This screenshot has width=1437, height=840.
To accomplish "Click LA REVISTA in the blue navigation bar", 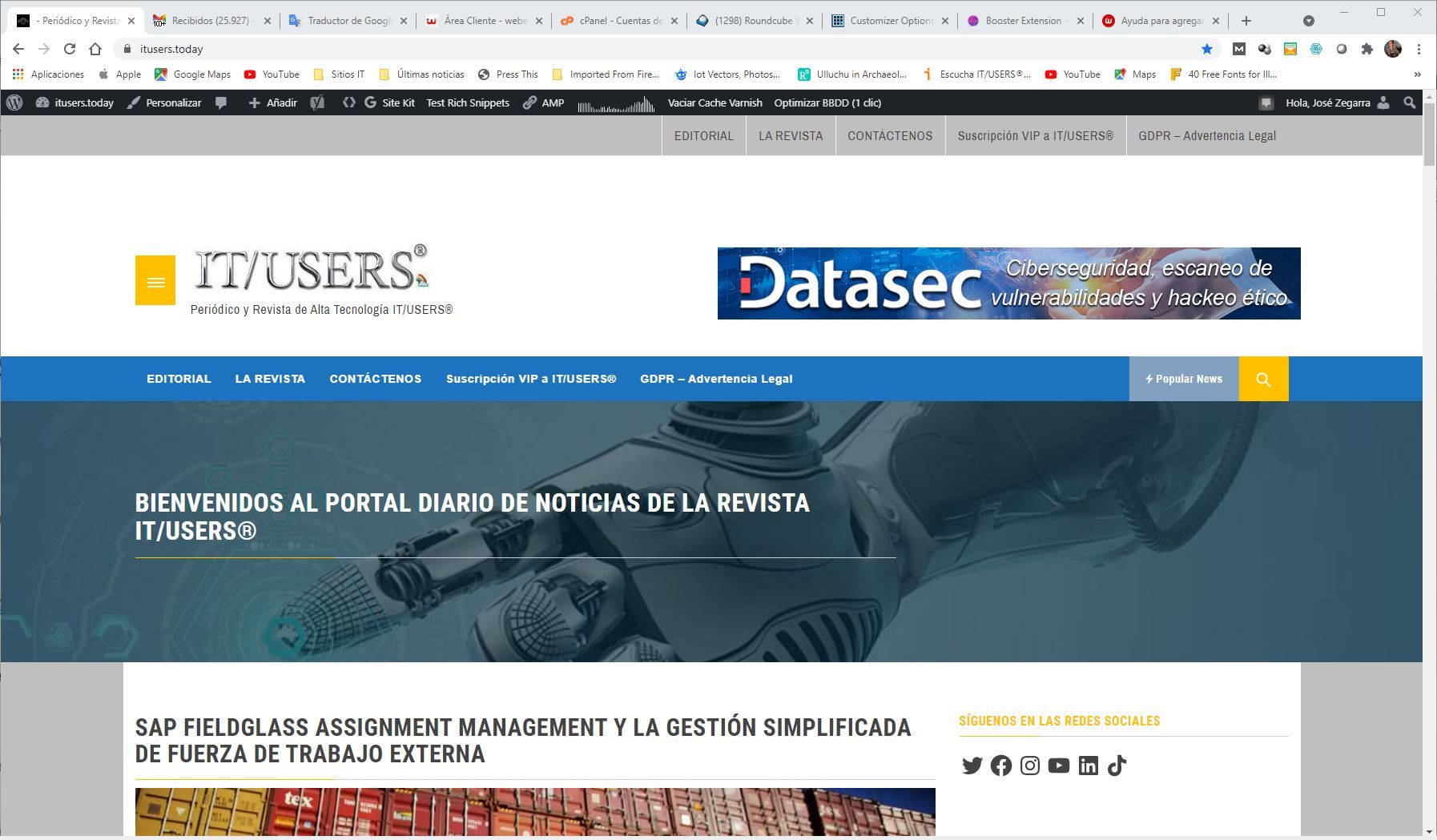I will (x=270, y=379).
